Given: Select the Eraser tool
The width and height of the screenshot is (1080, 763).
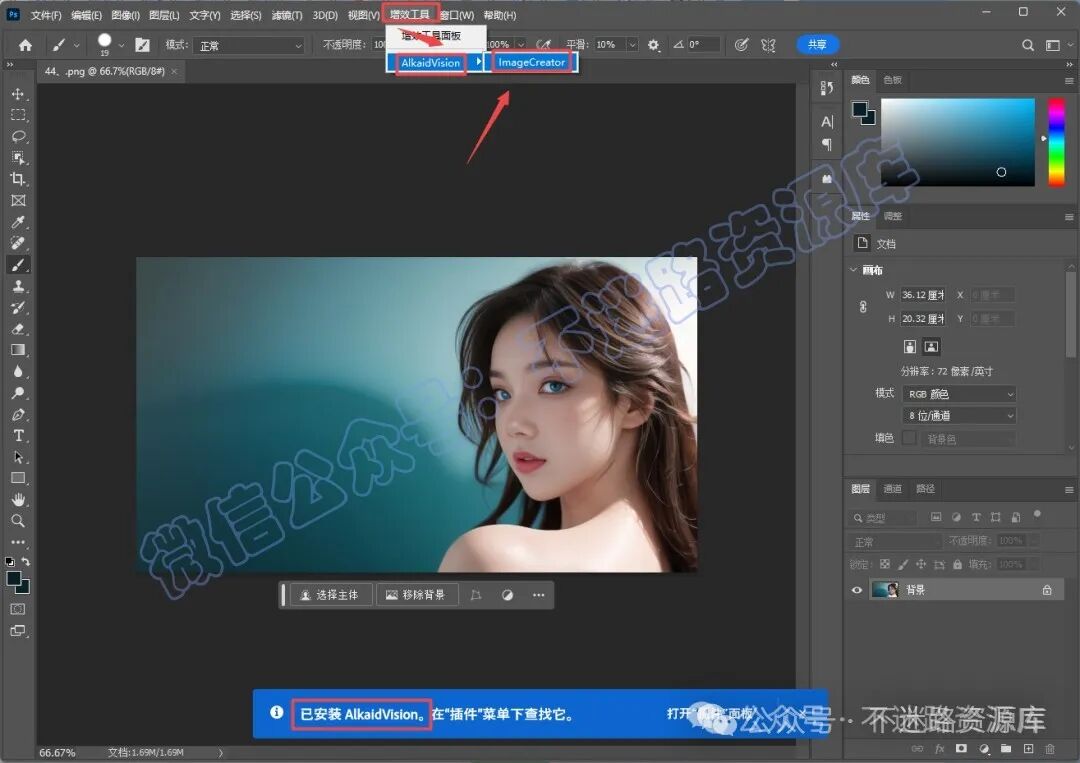Looking at the screenshot, I should point(18,328).
